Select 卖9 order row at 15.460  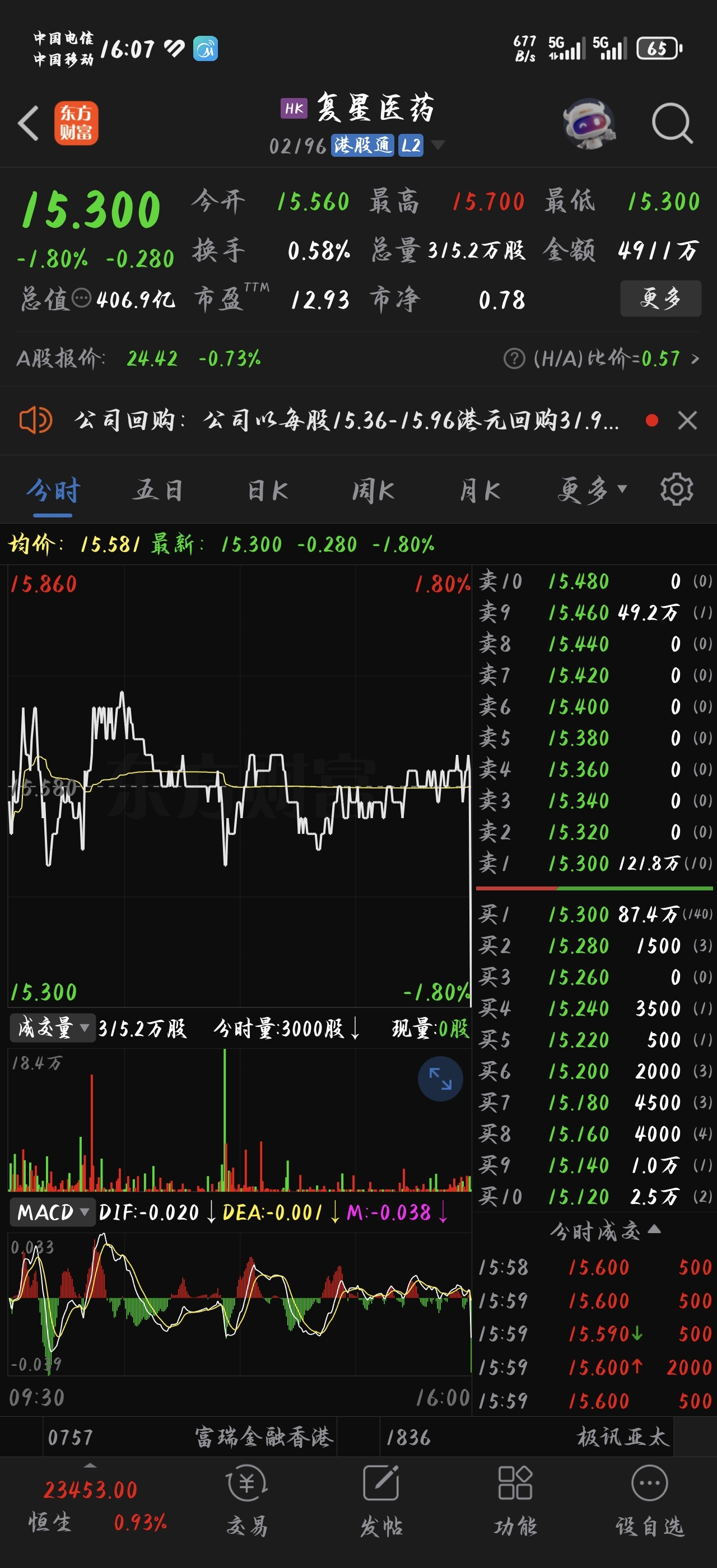point(595,612)
